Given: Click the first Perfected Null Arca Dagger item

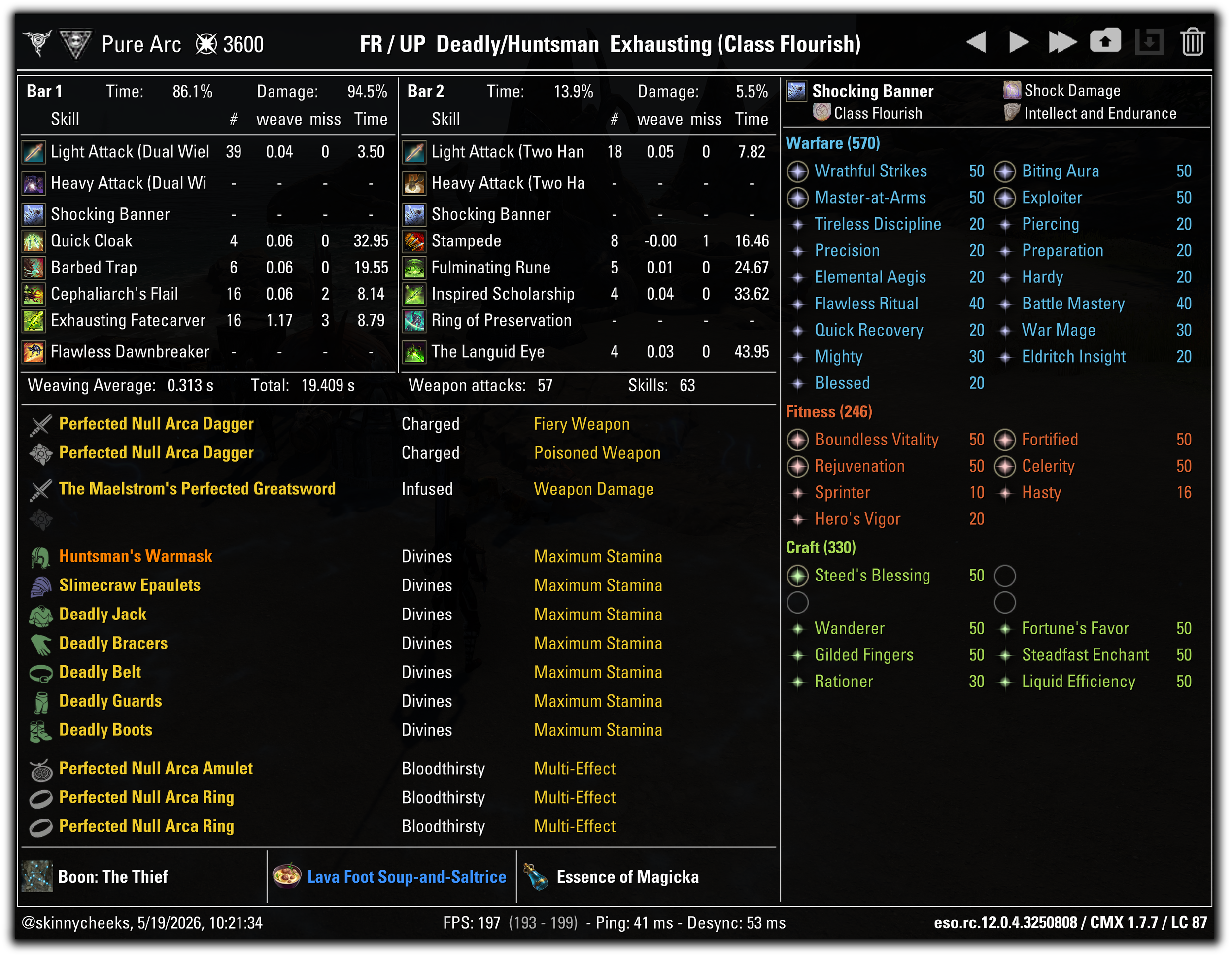Looking at the screenshot, I should click(156, 424).
